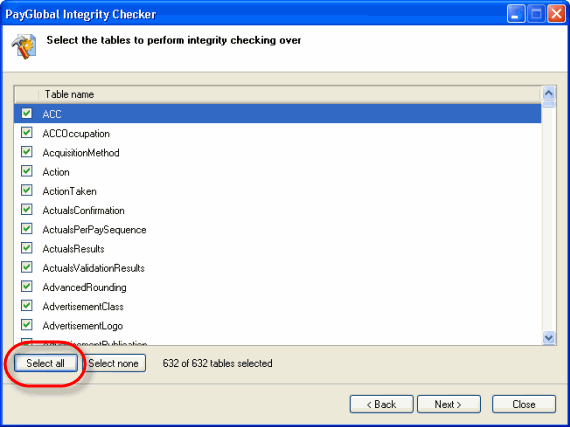The image size is (570, 427).
Task: Toggle the ActionTaken checkbox
Action: point(27,190)
